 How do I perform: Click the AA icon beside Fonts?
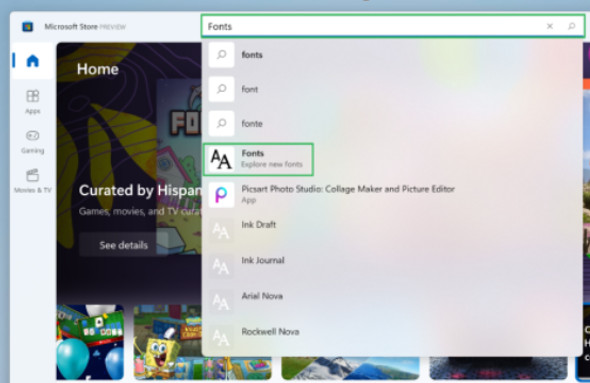pyautogui.click(x=221, y=159)
